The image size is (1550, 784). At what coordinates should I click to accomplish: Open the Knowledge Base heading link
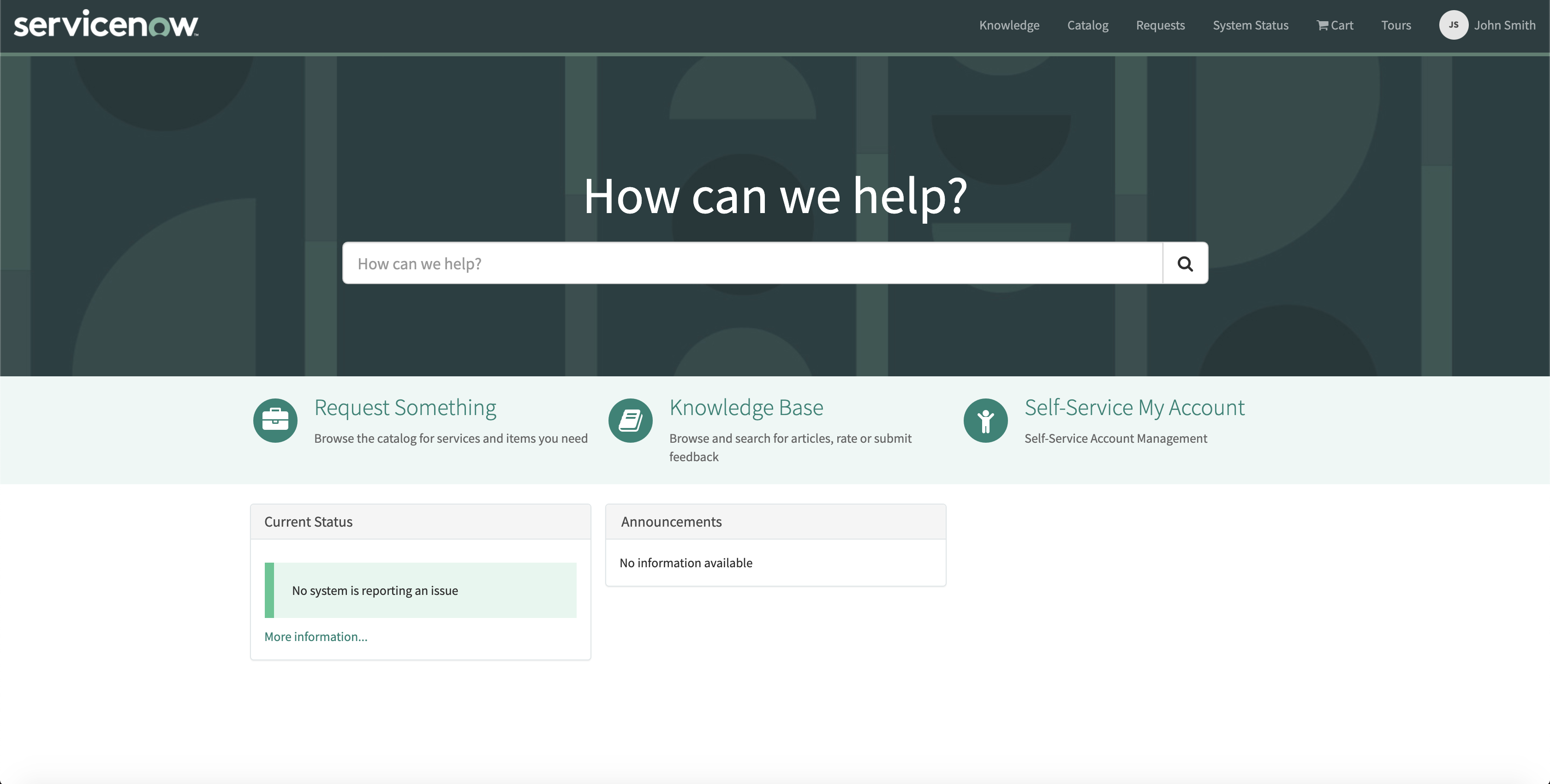pyautogui.click(x=746, y=408)
